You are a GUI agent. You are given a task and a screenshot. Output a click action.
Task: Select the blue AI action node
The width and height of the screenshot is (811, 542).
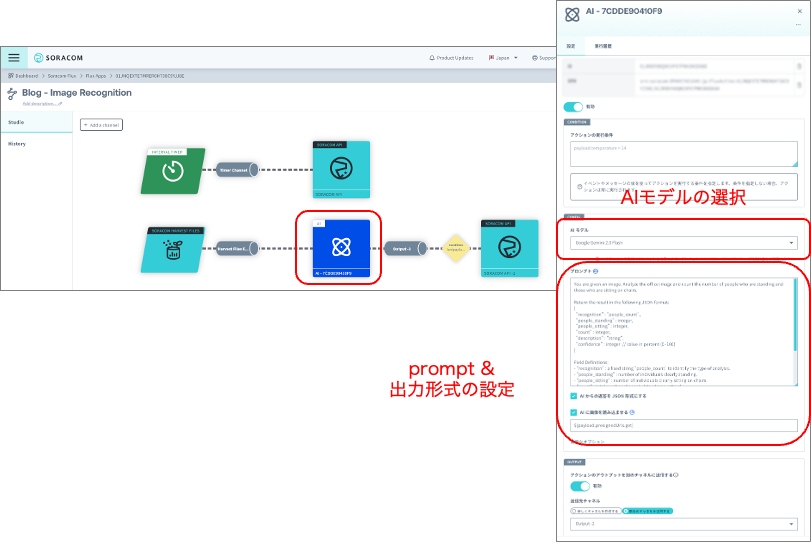341,248
